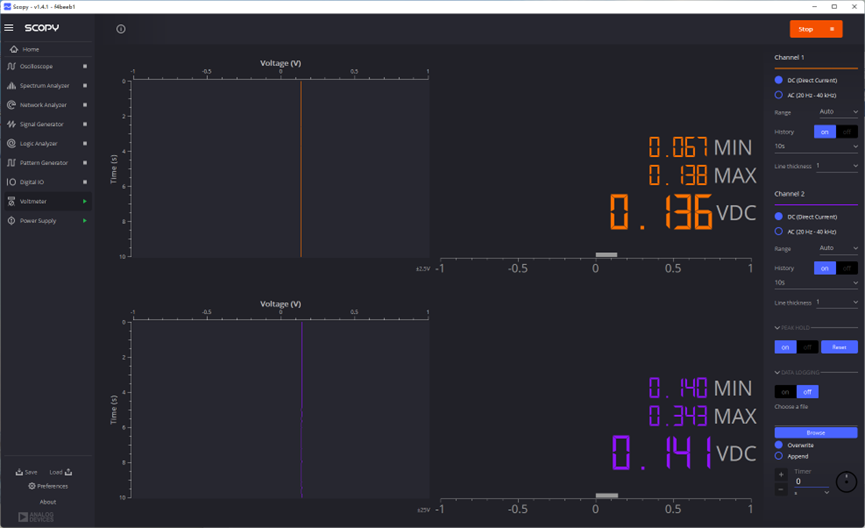
Task: Open the hamburger menu icon
Action: [9, 28]
